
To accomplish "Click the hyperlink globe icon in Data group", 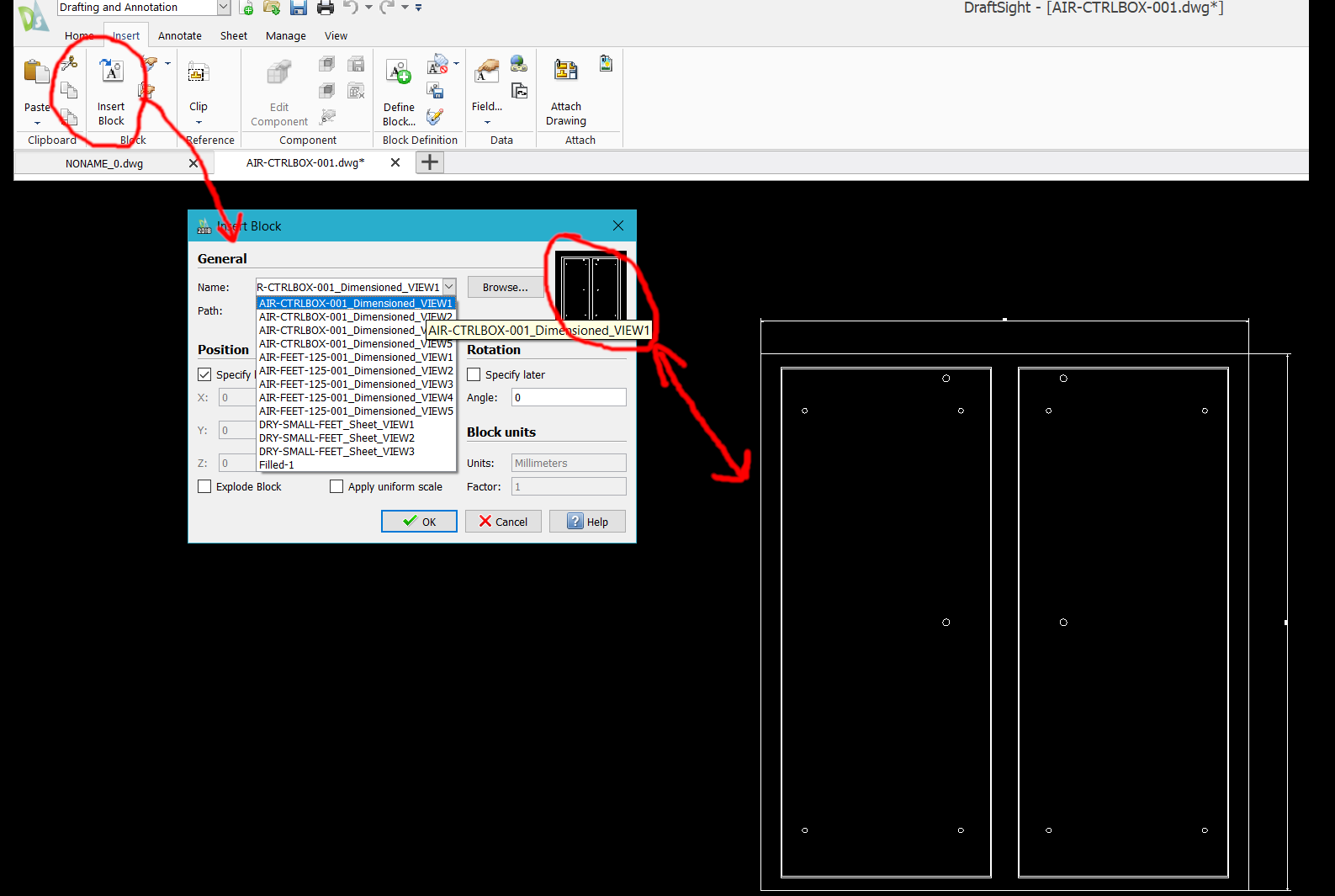I will [x=519, y=63].
